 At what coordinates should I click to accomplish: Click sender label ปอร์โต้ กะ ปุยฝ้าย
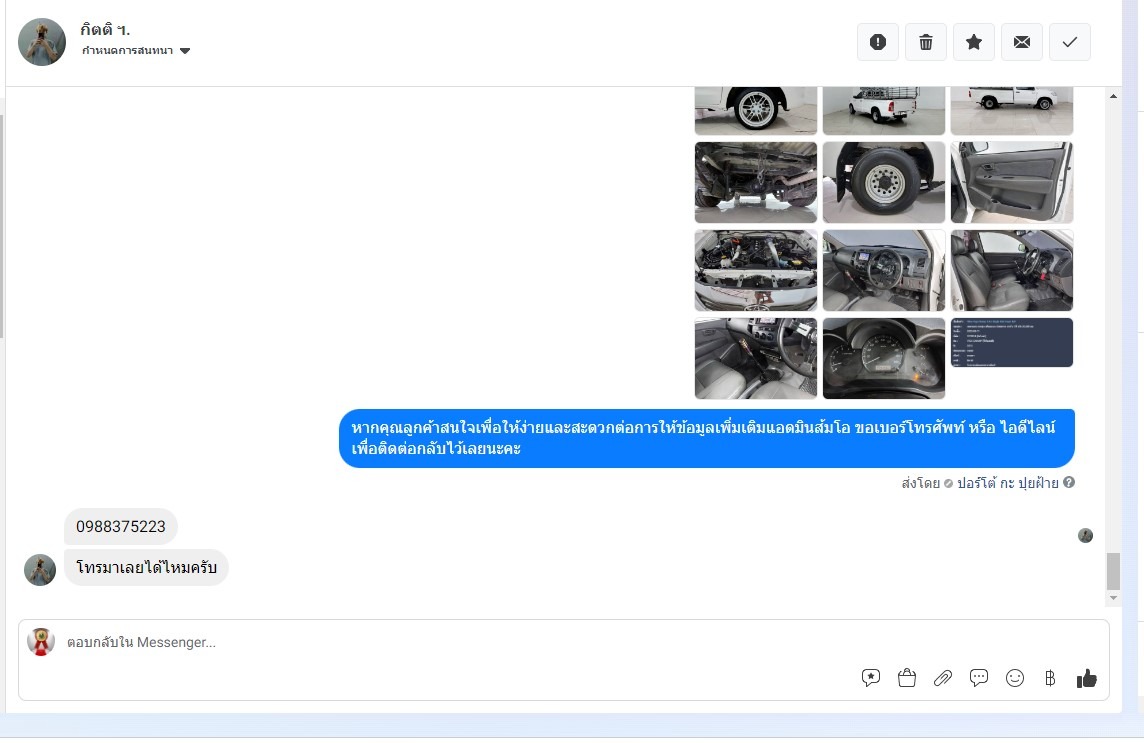pyautogui.click(x=1008, y=482)
